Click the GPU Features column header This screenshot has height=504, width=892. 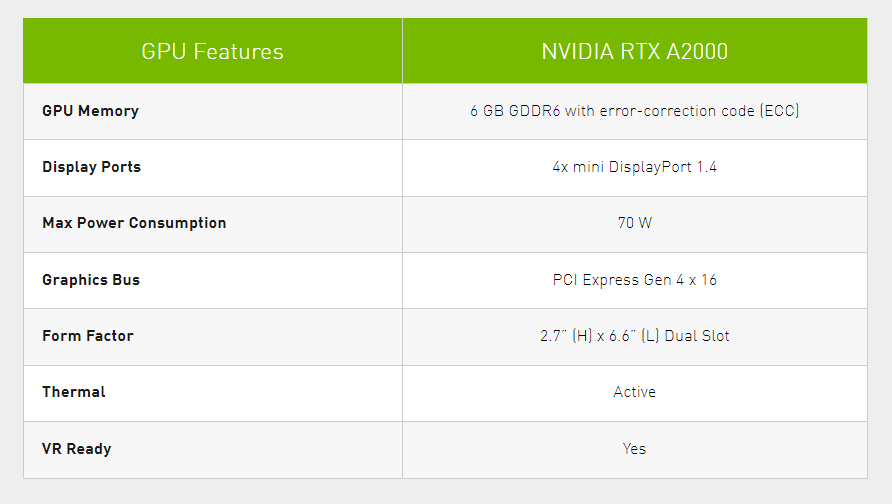click(212, 51)
